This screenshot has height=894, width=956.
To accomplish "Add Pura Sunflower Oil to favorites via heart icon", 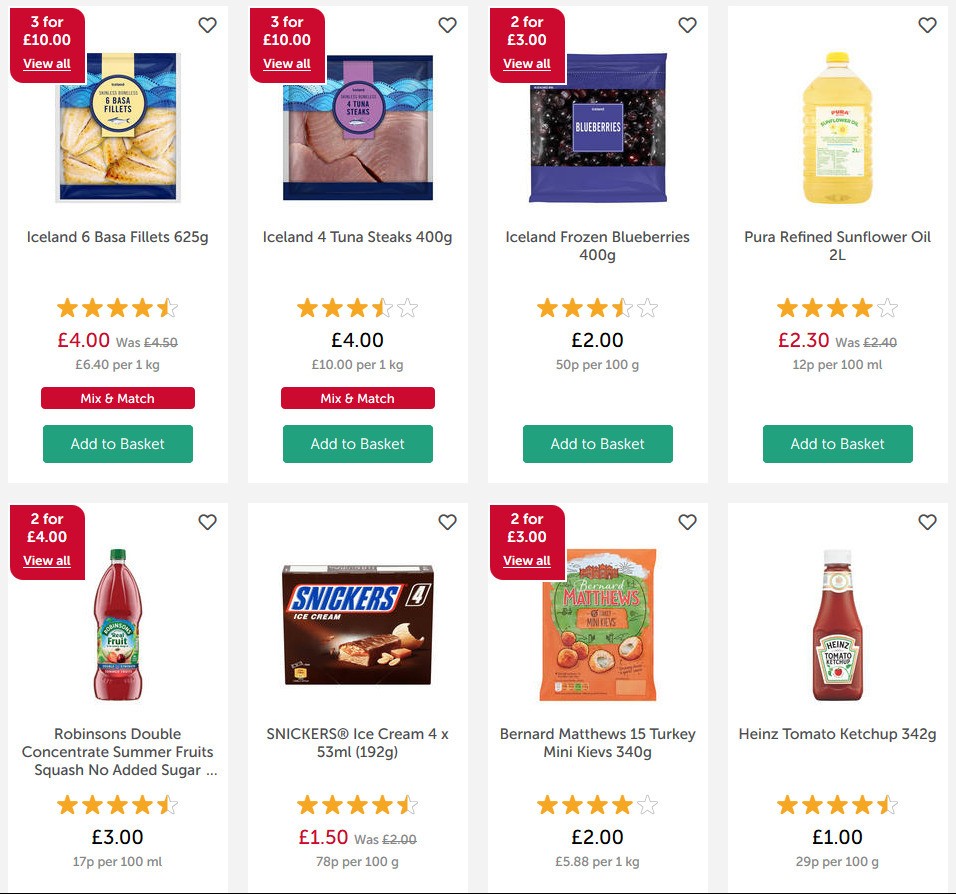I will [x=927, y=25].
